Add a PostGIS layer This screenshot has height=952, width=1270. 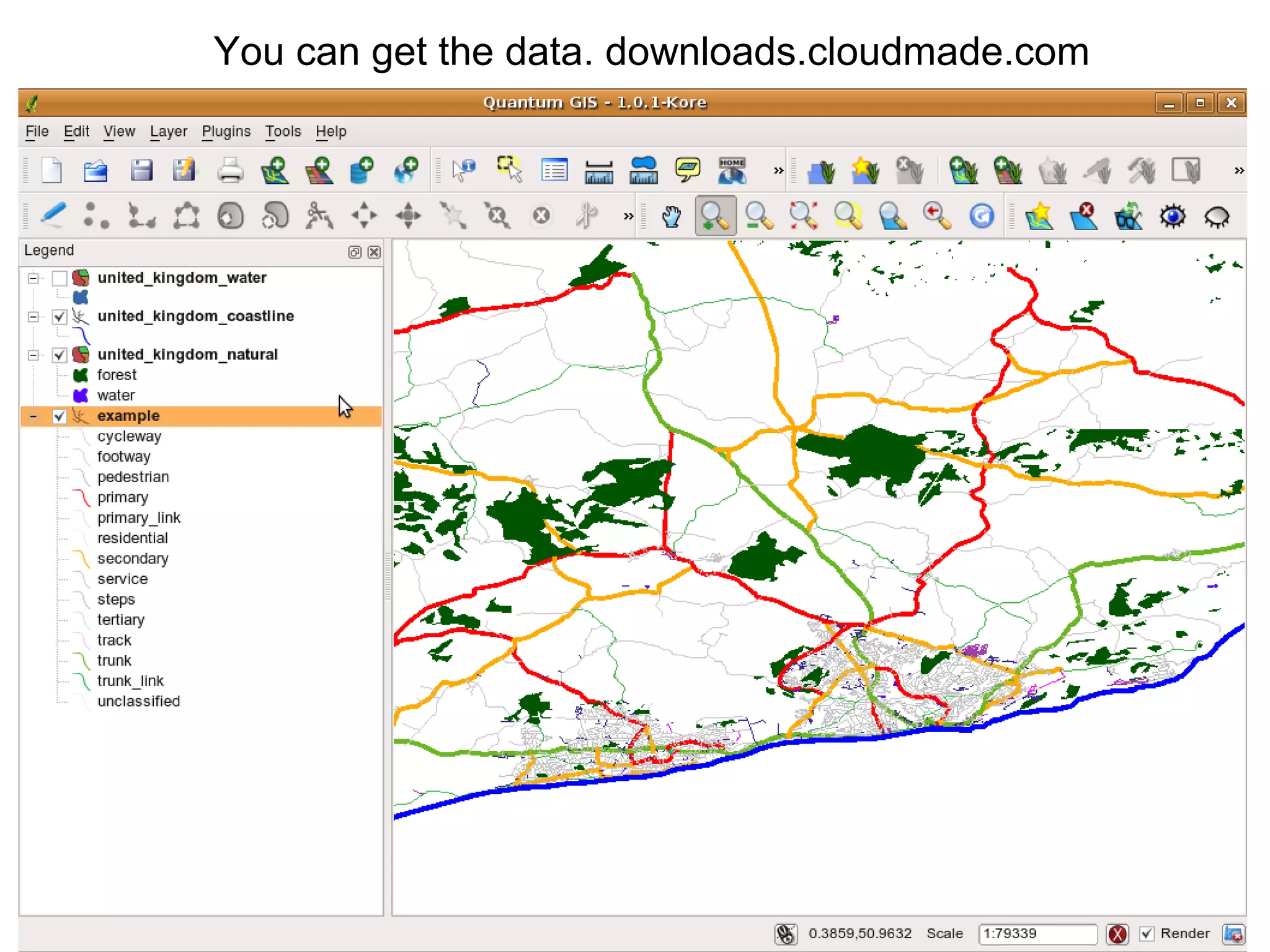362,170
